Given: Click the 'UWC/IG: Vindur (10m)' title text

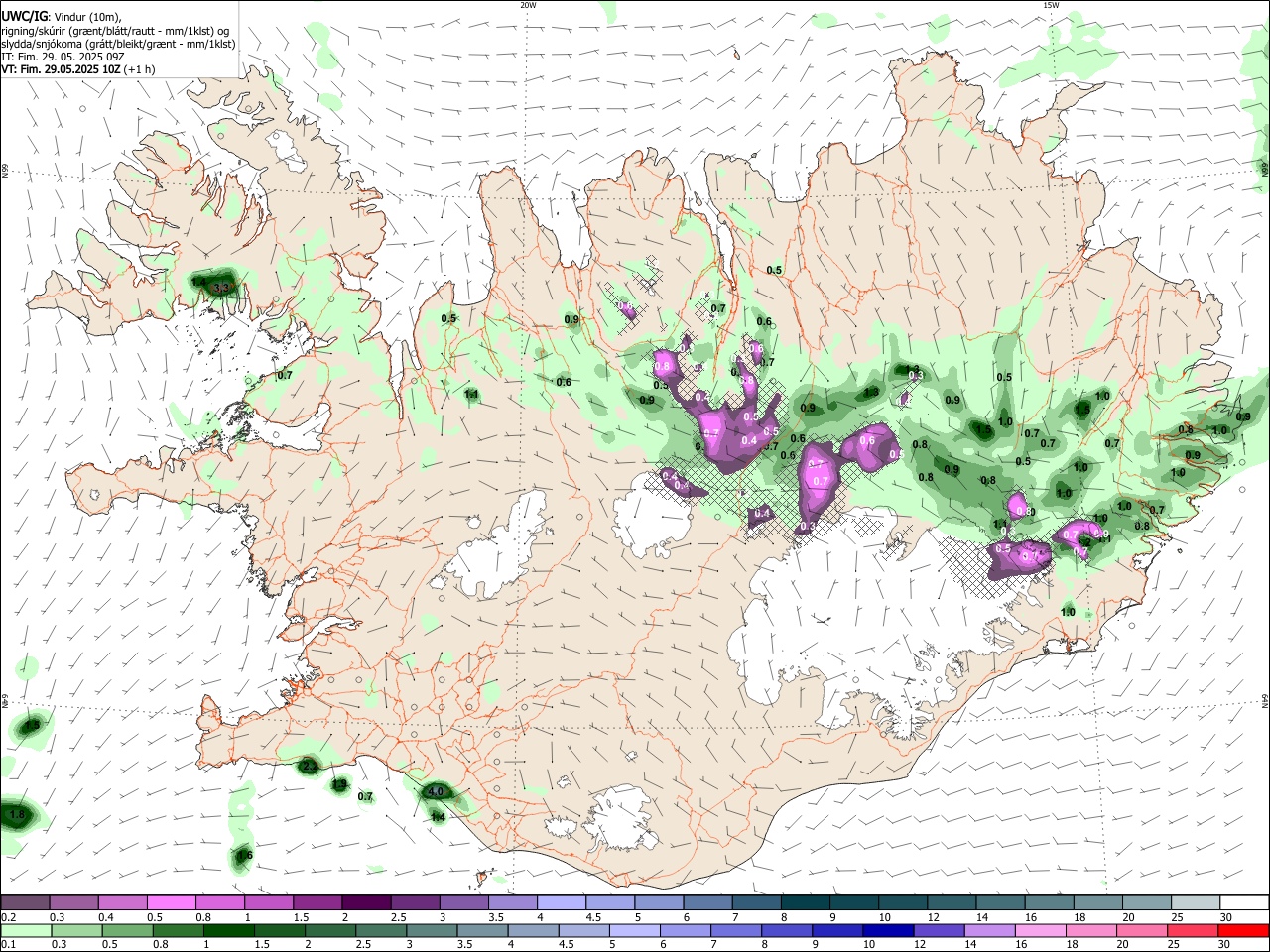Looking at the screenshot, I should (61, 17).
